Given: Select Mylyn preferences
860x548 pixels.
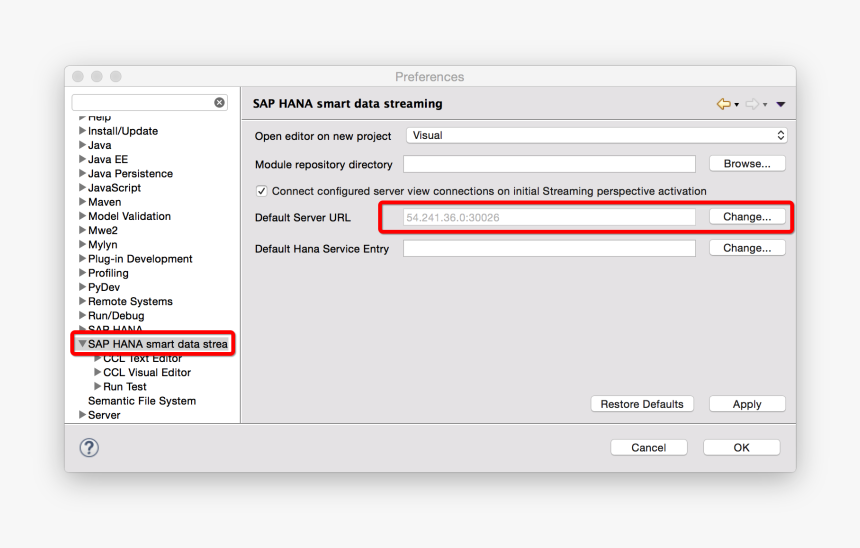Looking at the screenshot, I should pyautogui.click(x=103, y=245).
